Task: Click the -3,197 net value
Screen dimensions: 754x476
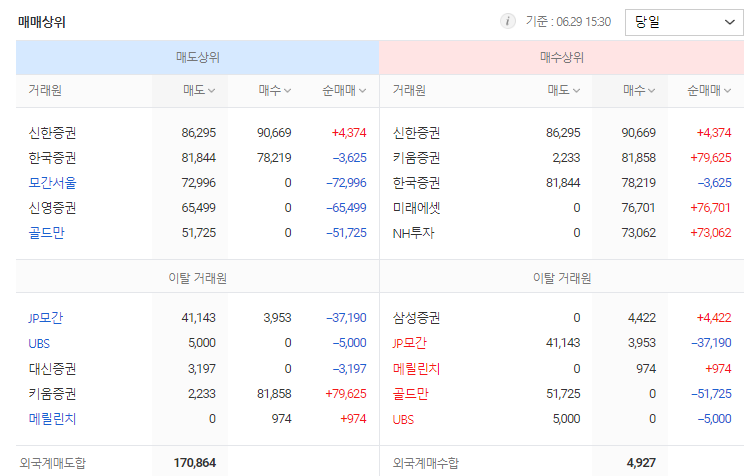Action: (x=350, y=369)
